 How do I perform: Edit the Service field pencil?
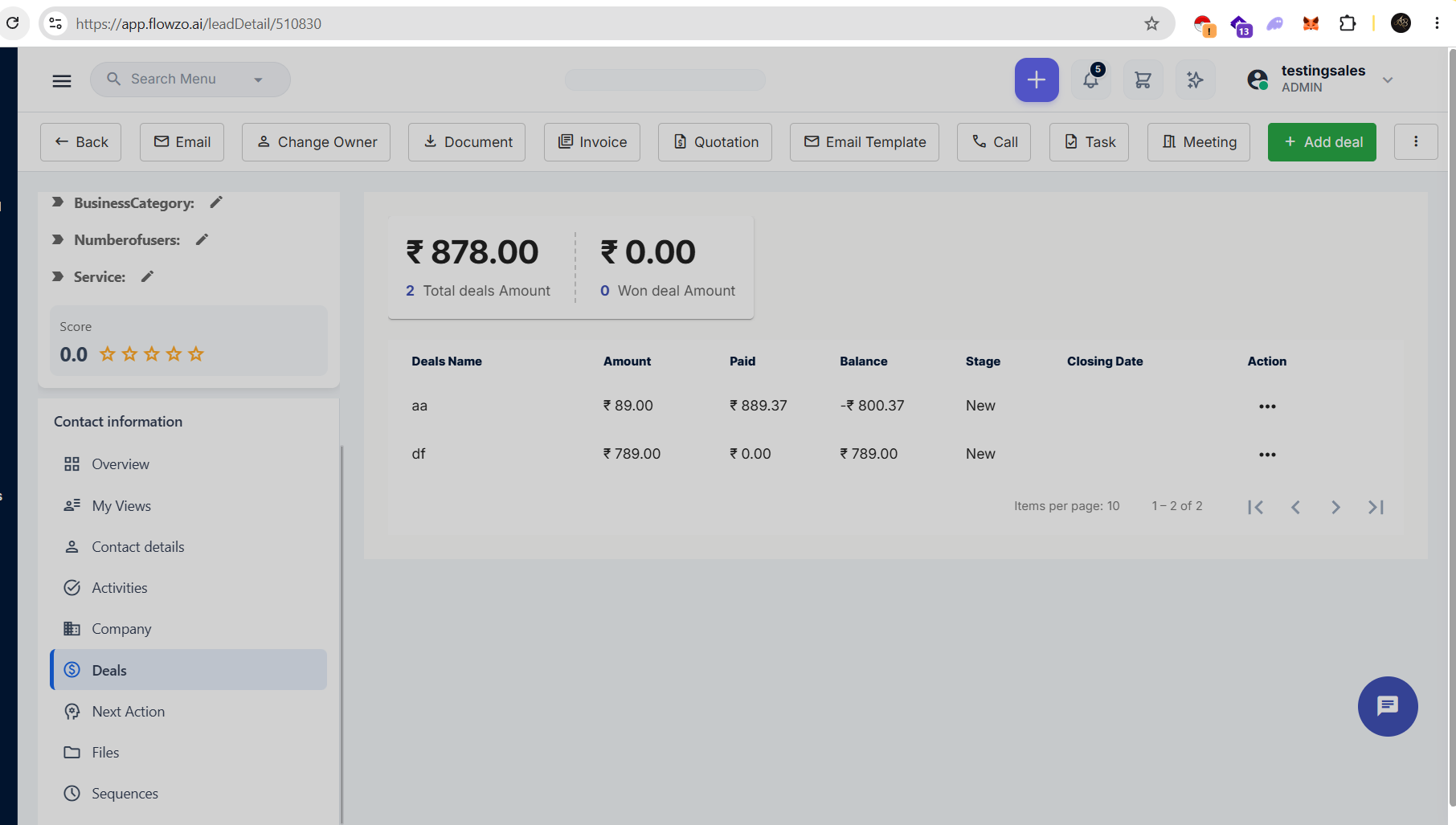(147, 276)
